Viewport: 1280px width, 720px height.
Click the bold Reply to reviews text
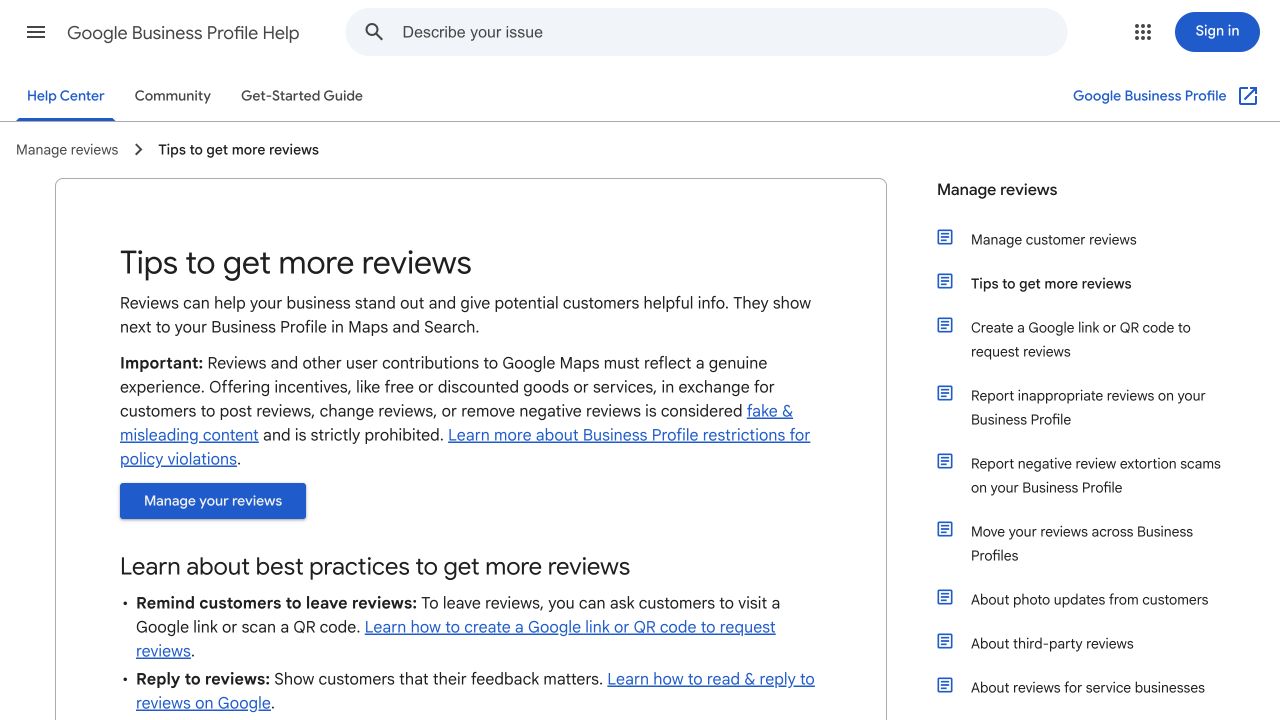tap(203, 679)
